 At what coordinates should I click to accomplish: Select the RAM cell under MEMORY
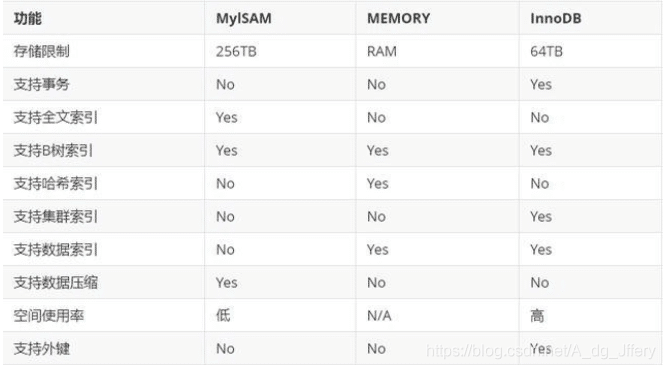(x=382, y=52)
